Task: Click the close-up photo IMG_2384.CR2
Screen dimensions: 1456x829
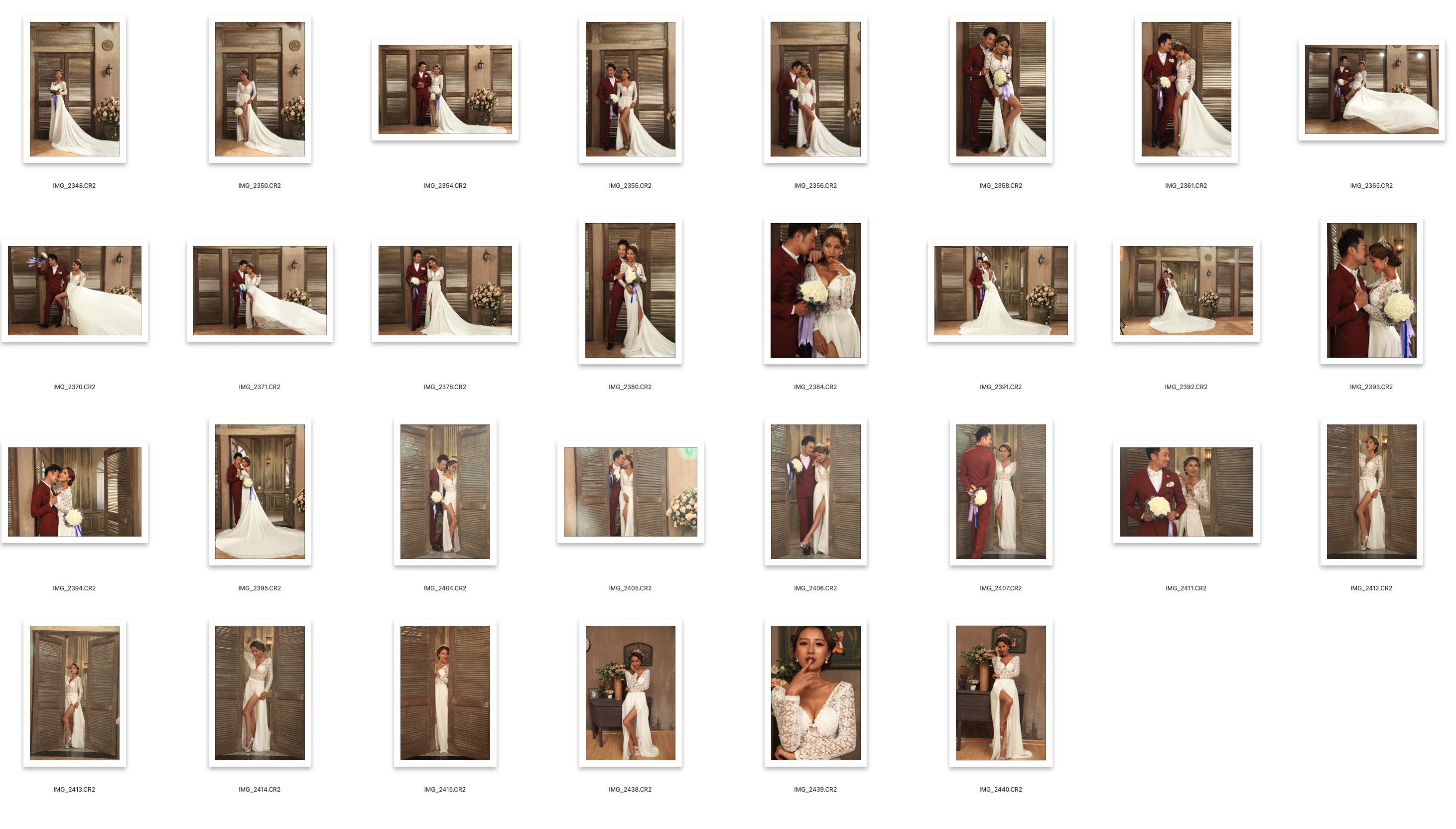Action: click(815, 290)
